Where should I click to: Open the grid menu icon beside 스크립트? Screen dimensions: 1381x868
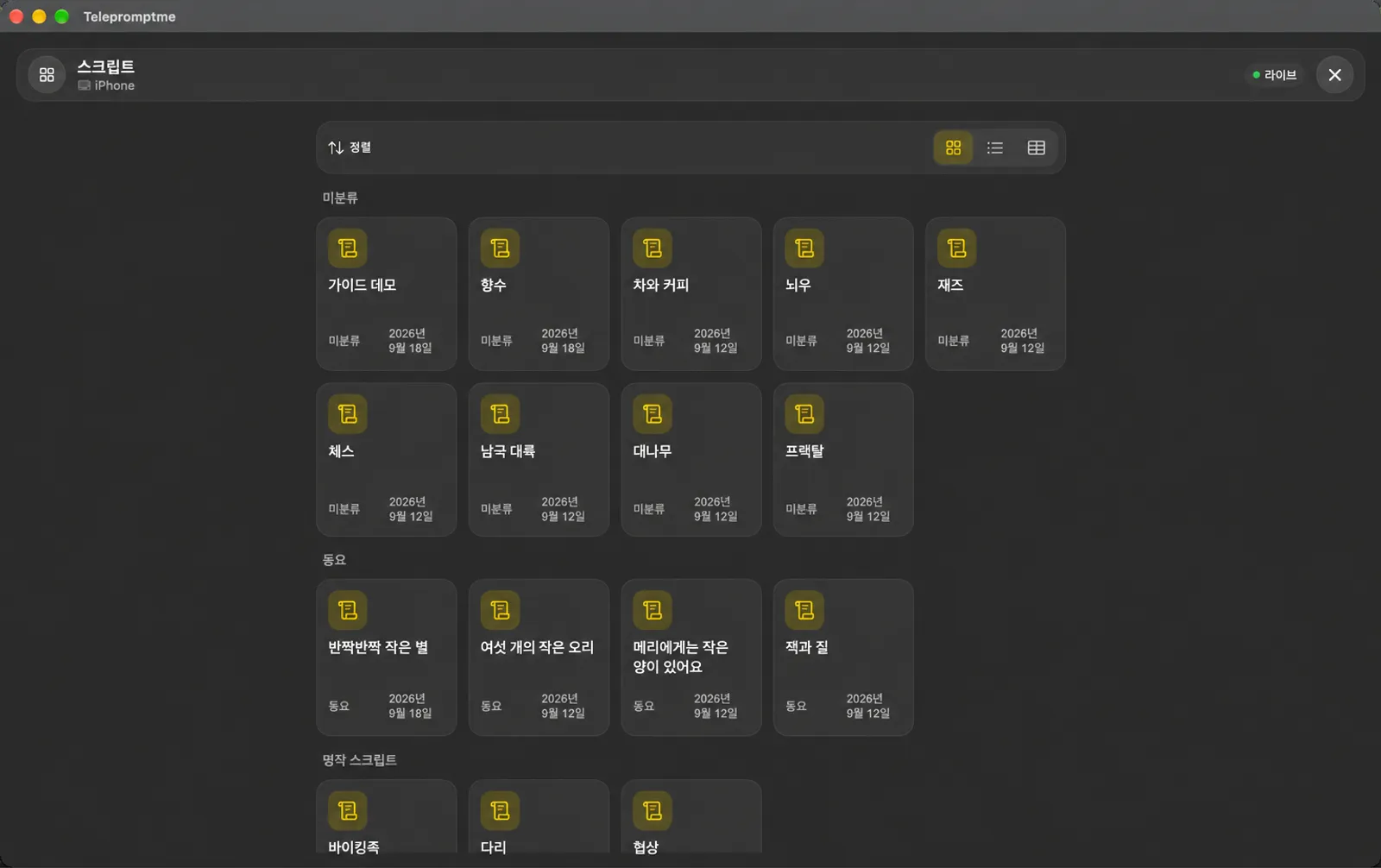47,75
